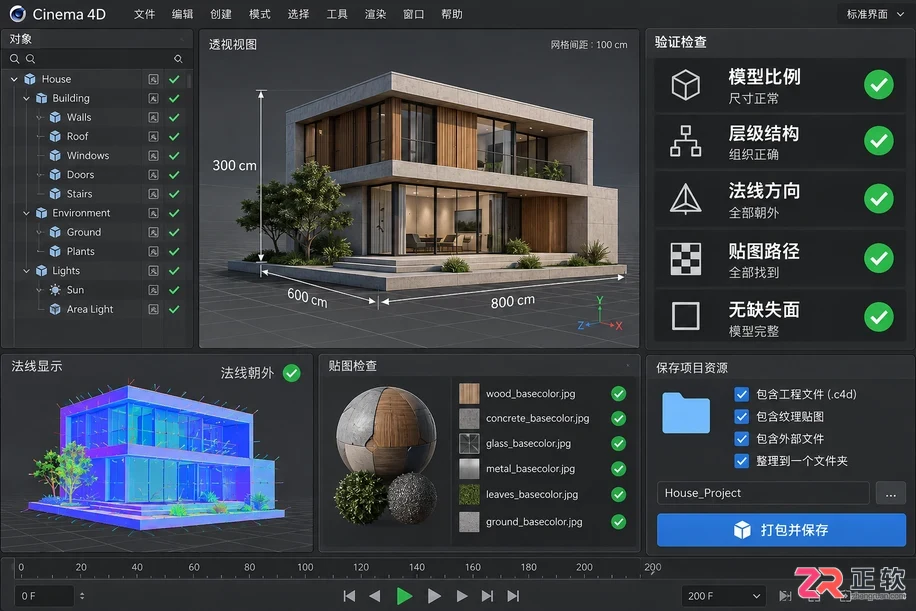Click the 模型比例 cube icon
916x611 pixels.
pyautogui.click(x=685, y=85)
